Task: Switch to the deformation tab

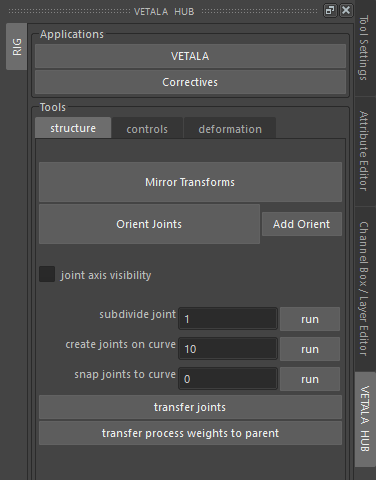Action: pyautogui.click(x=230, y=129)
